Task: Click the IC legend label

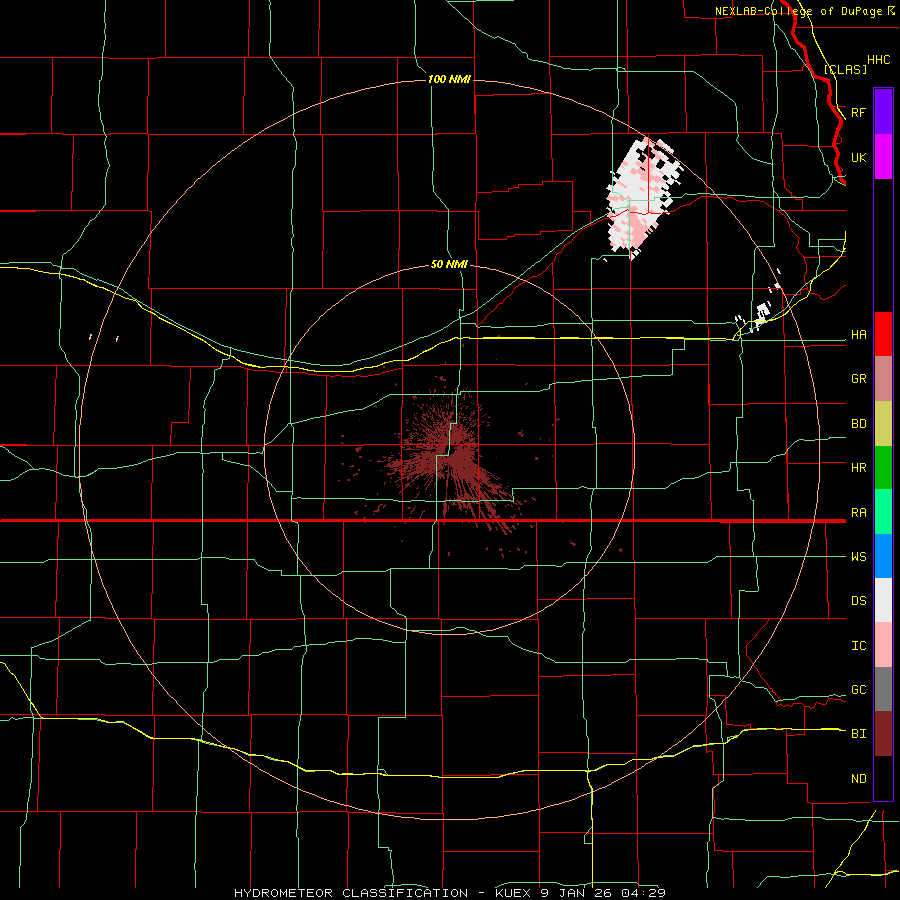Action: coord(859,646)
